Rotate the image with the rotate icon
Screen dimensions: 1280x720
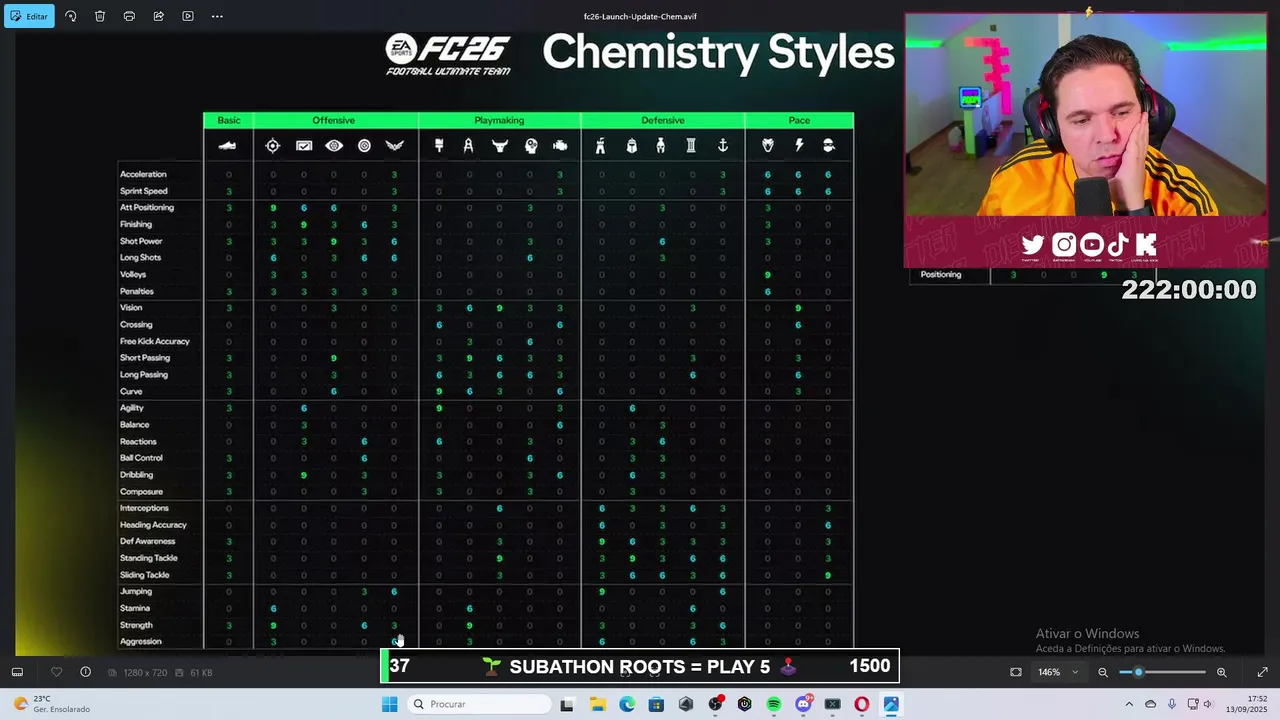coord(70,16)
